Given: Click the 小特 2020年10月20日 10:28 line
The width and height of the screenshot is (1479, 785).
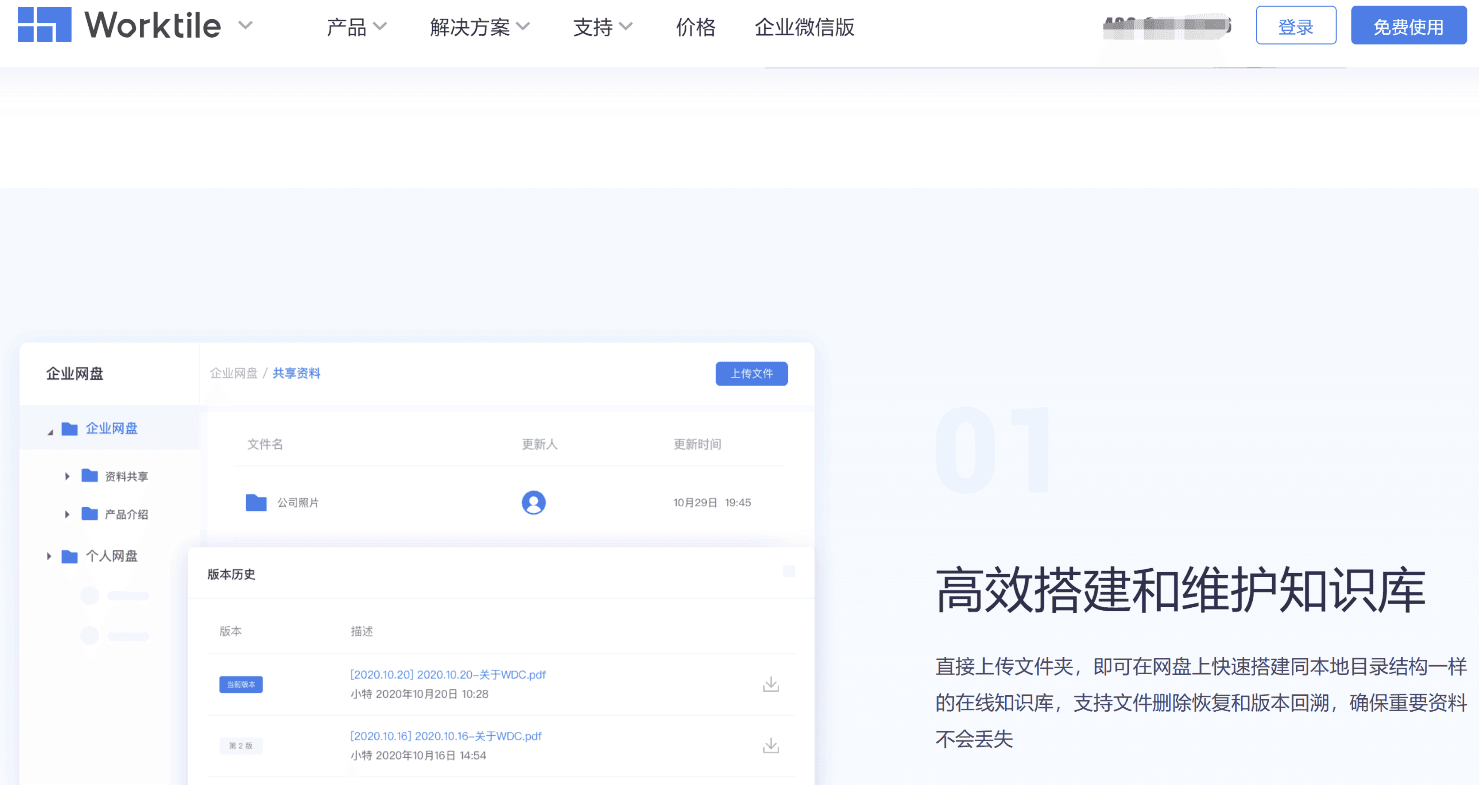Looking at the screenshot, I should (419, 694).
